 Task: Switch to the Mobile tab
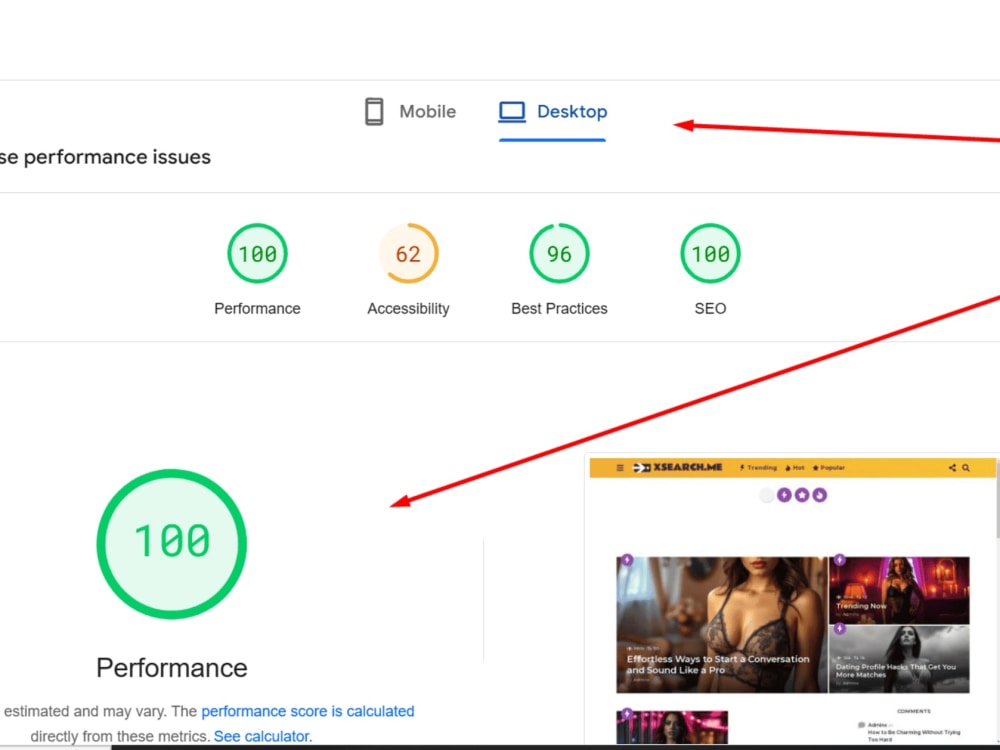410,112
